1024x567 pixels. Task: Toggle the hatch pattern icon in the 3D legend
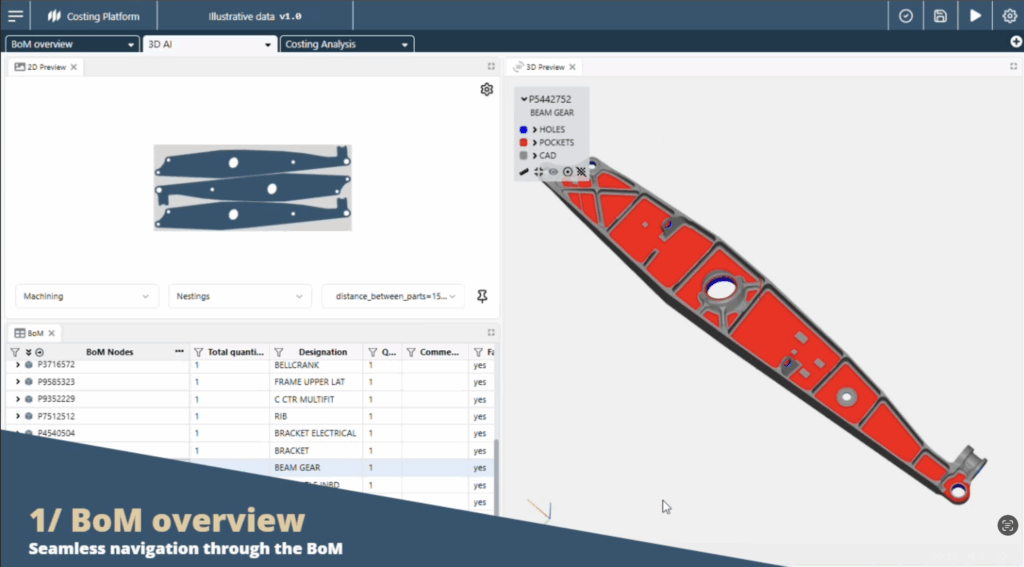[581, 172]
